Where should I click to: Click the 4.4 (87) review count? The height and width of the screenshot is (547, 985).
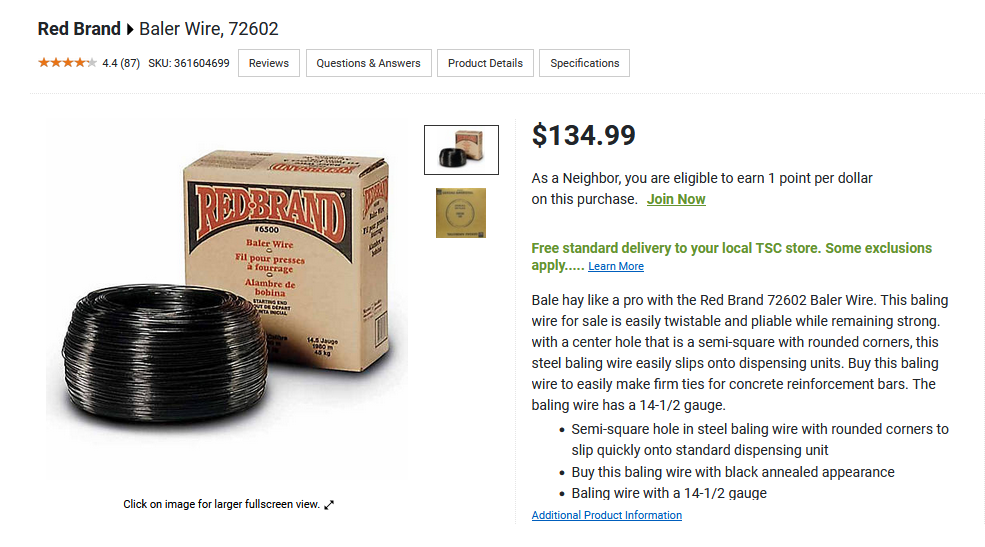point(121,63)
